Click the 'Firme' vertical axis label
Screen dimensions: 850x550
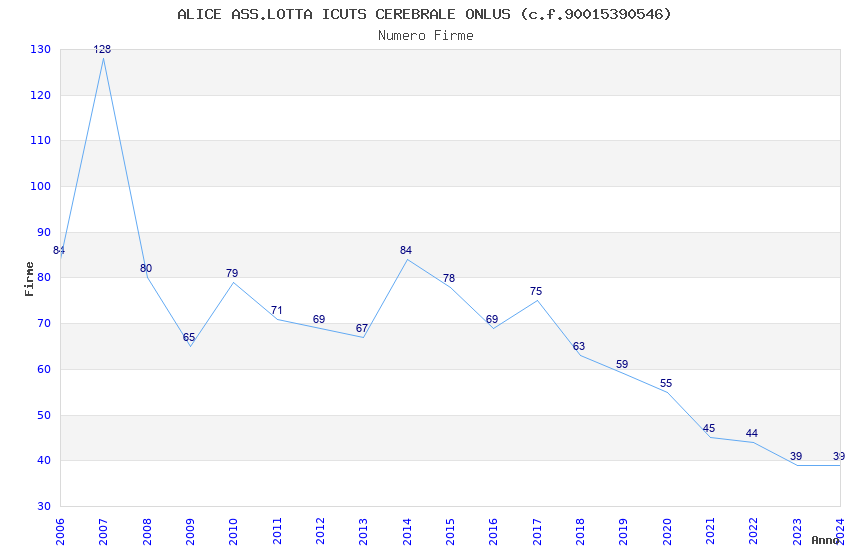29,279
